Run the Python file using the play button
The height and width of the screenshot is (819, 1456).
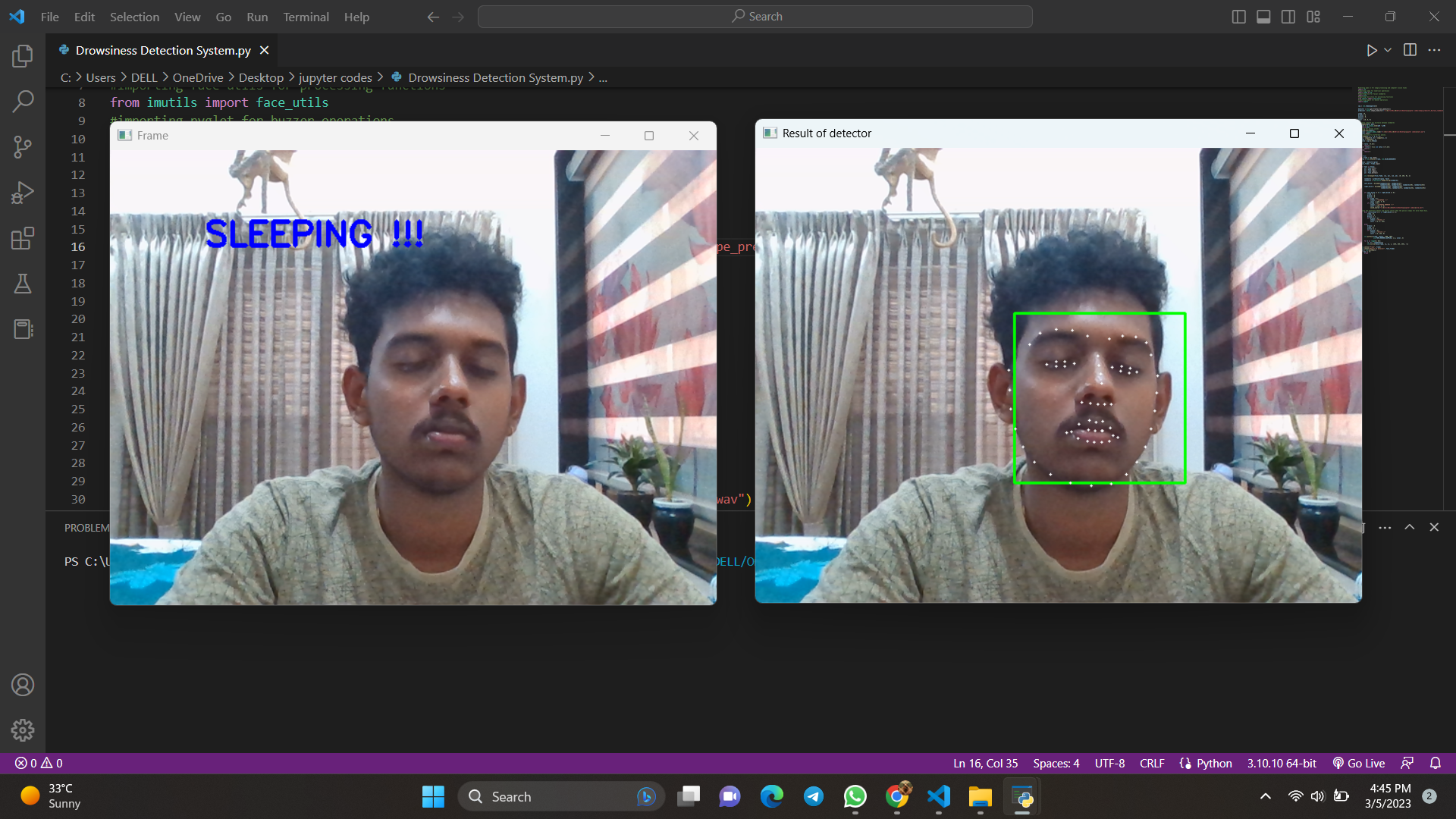click(x=1371, y=50)
